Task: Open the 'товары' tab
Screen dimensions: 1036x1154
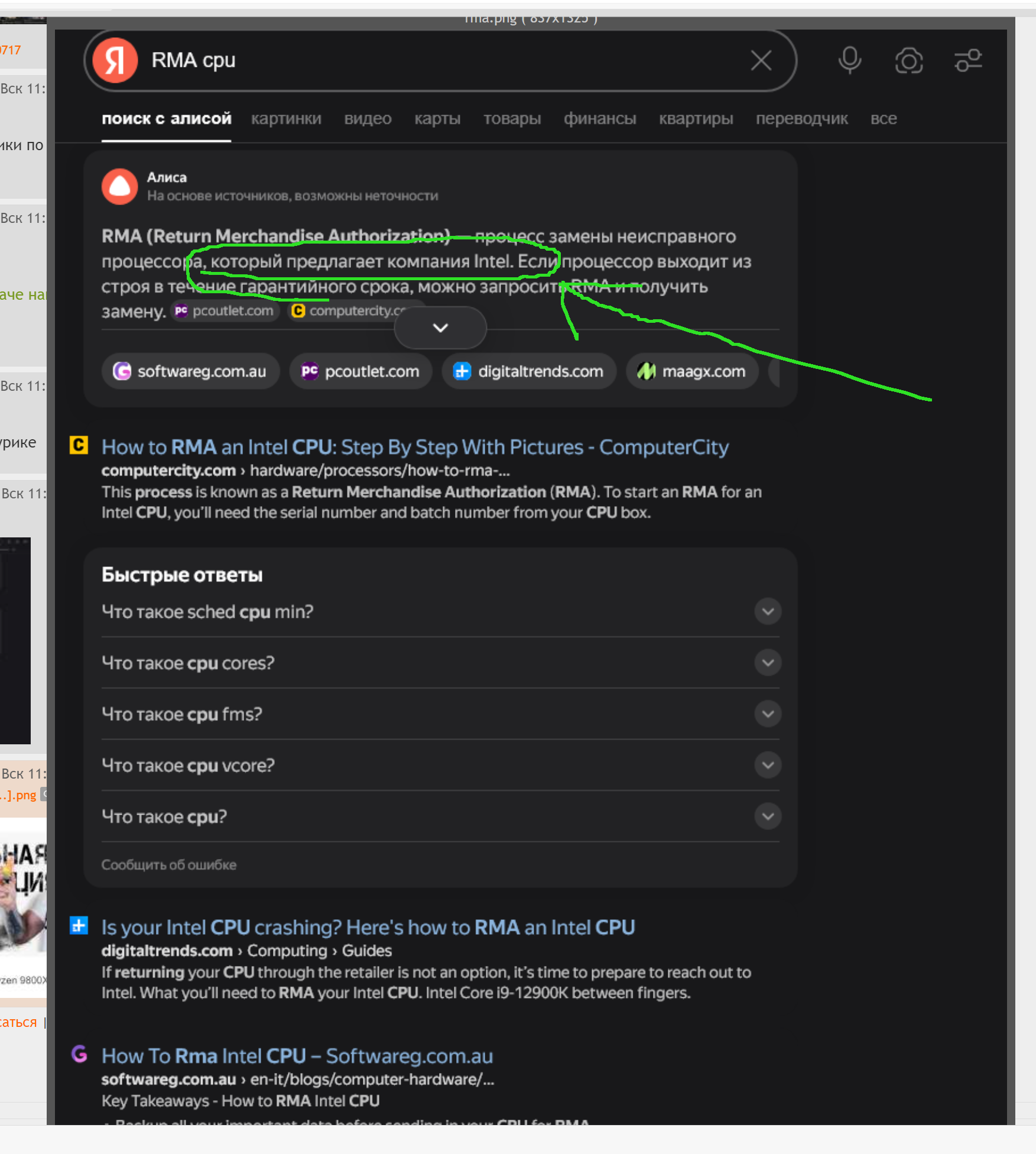Action: (512, 119)
